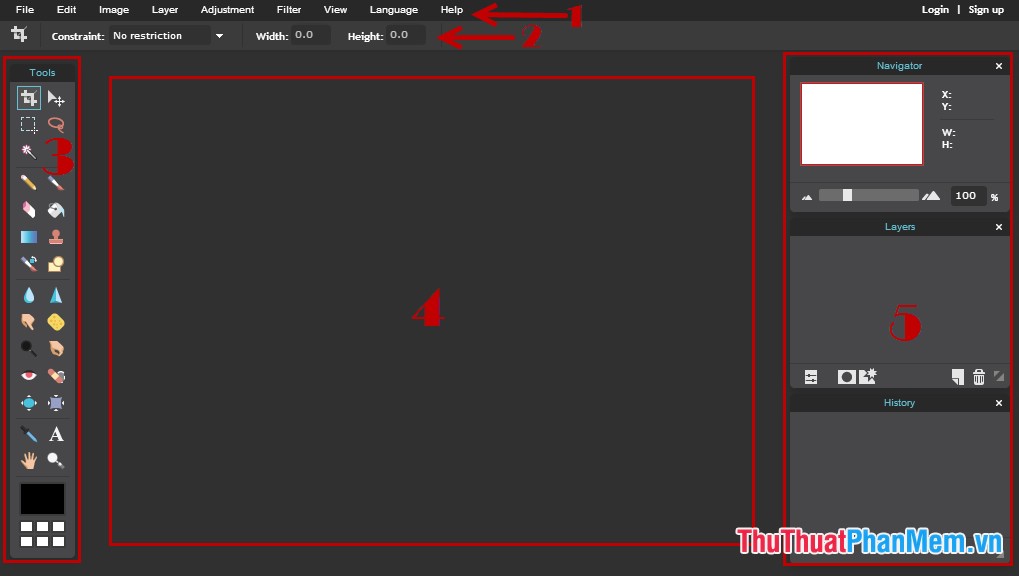The width and height of the screenshot is (1019, 576).
Task: Toggle the layer styles icon in Layers panel
Action: [x=867, y=377]
